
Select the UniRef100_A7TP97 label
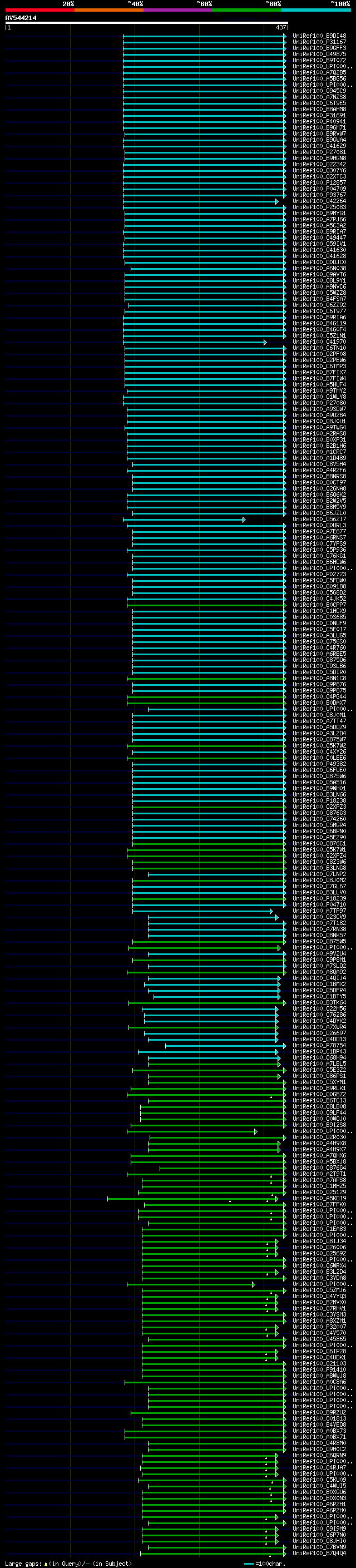coord(319,911)
